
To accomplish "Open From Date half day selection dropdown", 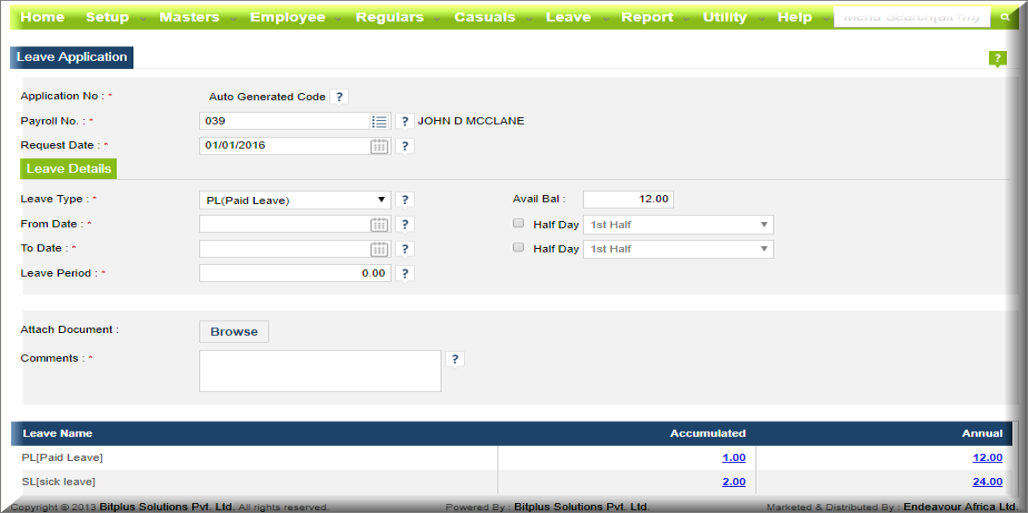I will tap(679, 225).
